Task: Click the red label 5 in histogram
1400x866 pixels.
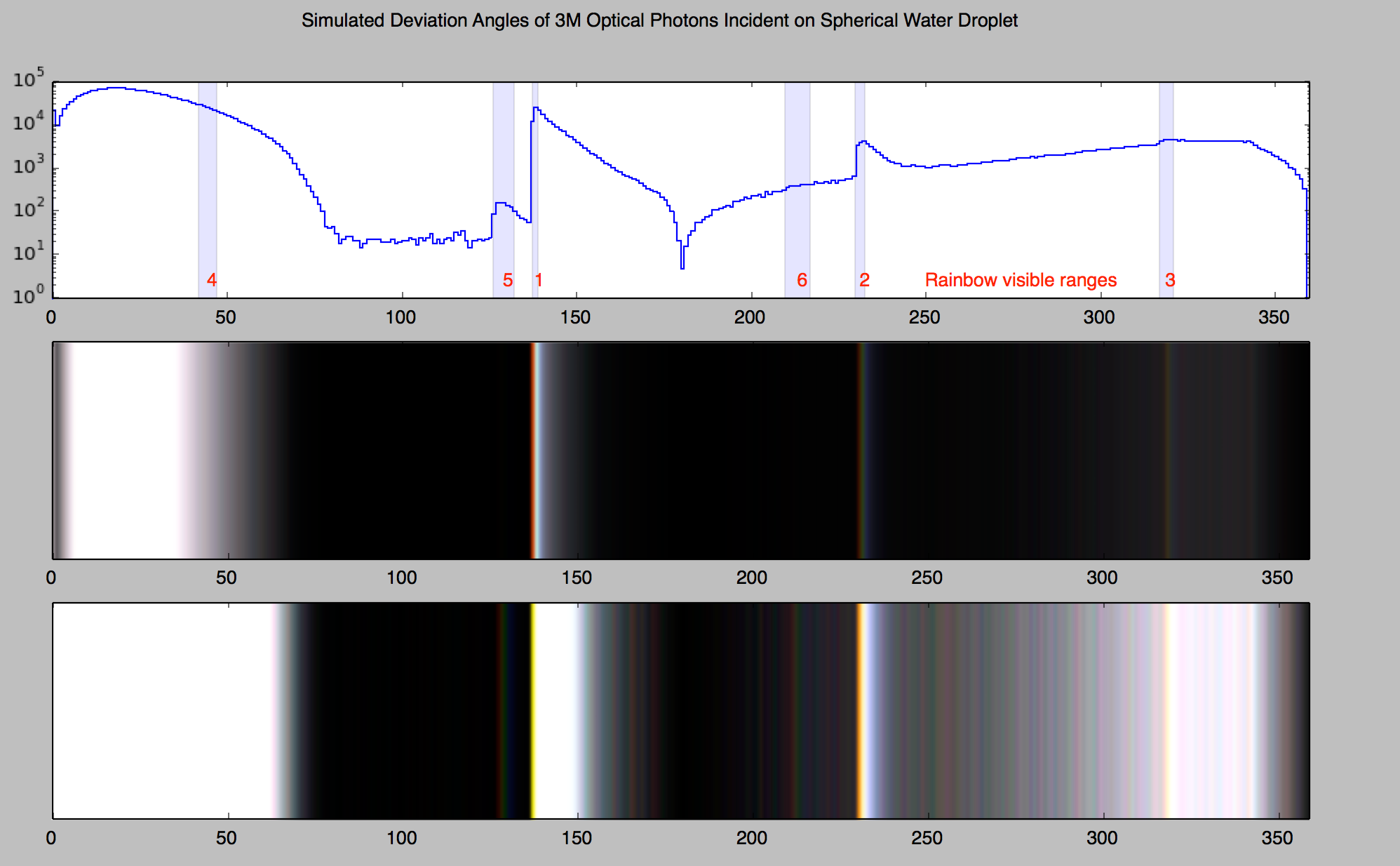Action: (508, 280)
